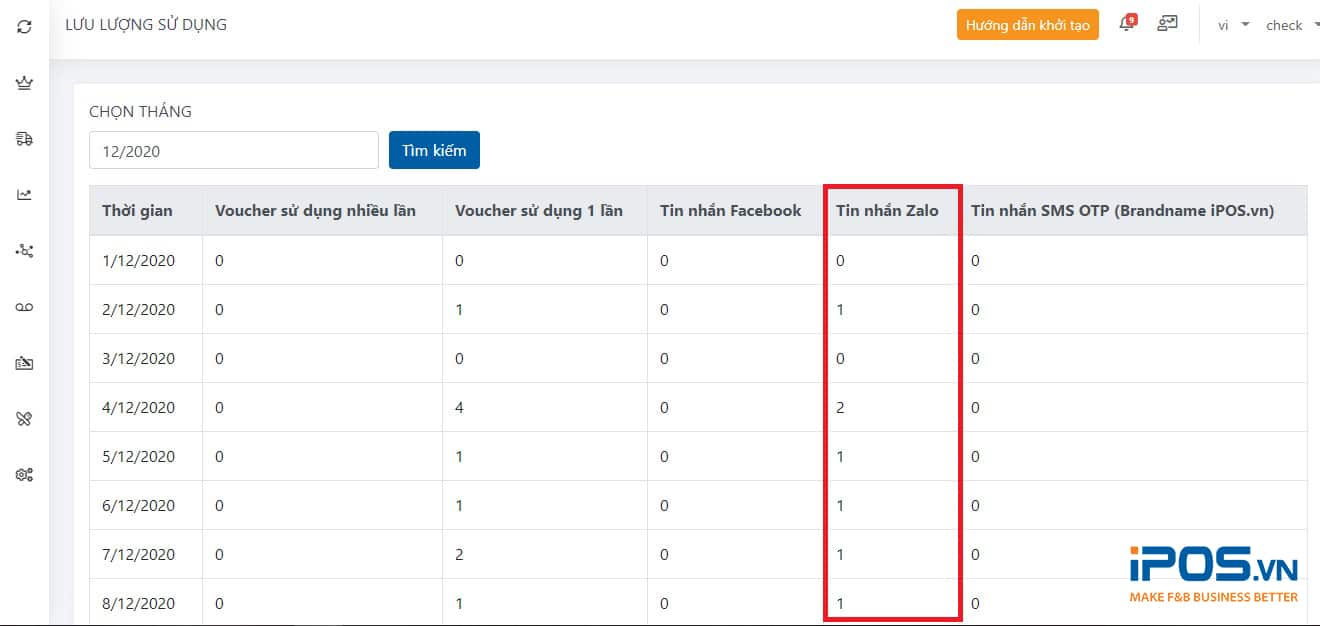Open the notification bell with red badge
Image resolution: width=1320 pixels, height=626 pixels.
click(x=1127, y=24)
